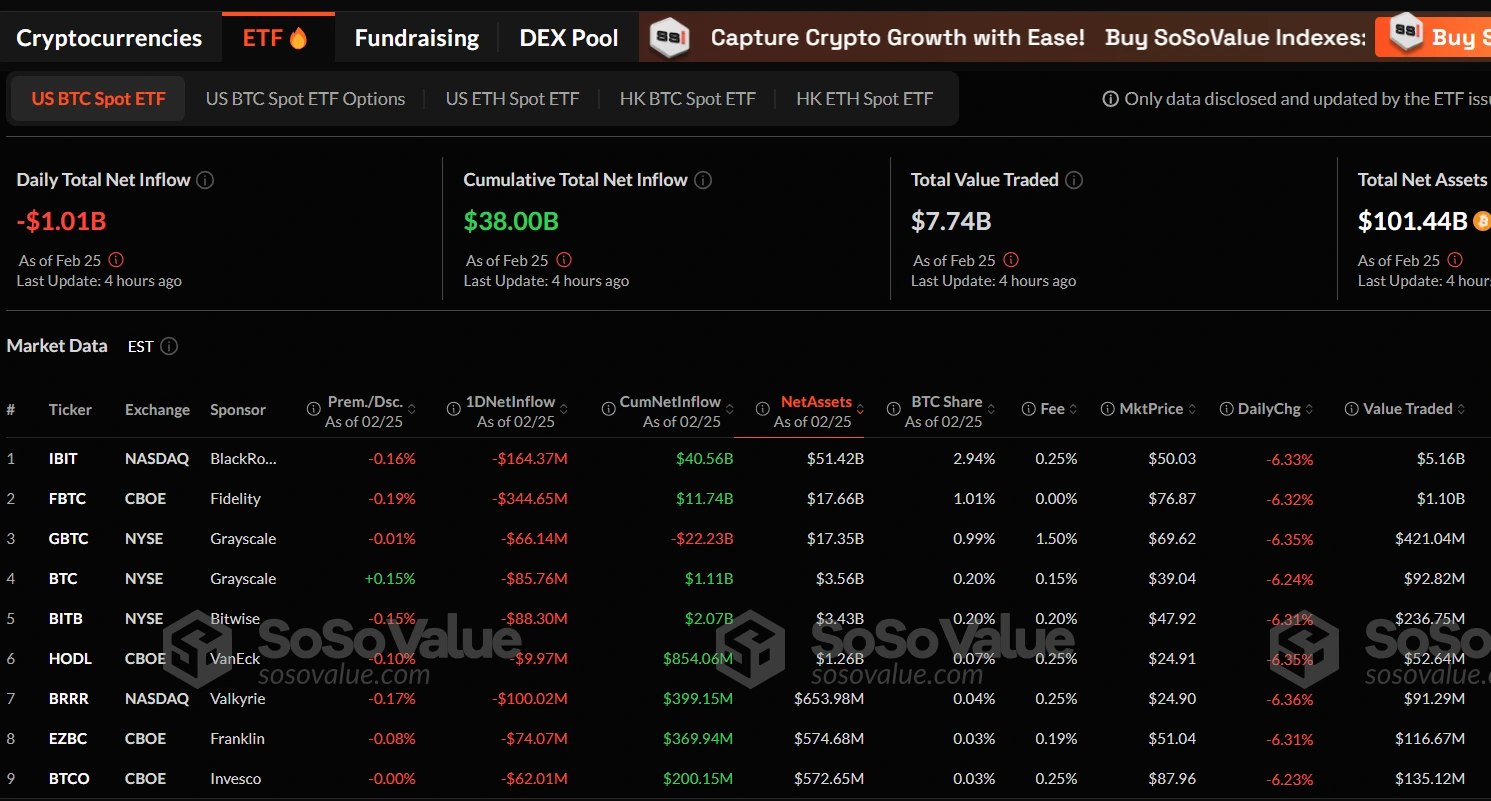Click the orange Buy button in banner
Image resolution: width=1491 pixels, height=801 pixels.
1434,37
